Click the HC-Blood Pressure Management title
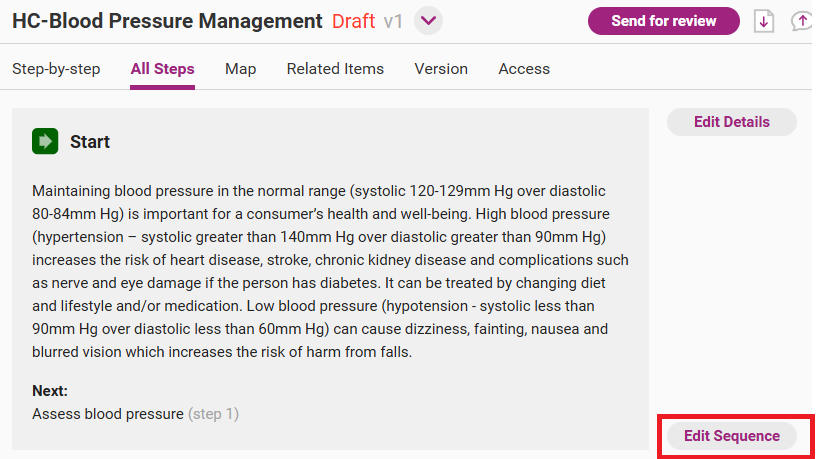The image size is (830, 459). [x=167, y=21]
